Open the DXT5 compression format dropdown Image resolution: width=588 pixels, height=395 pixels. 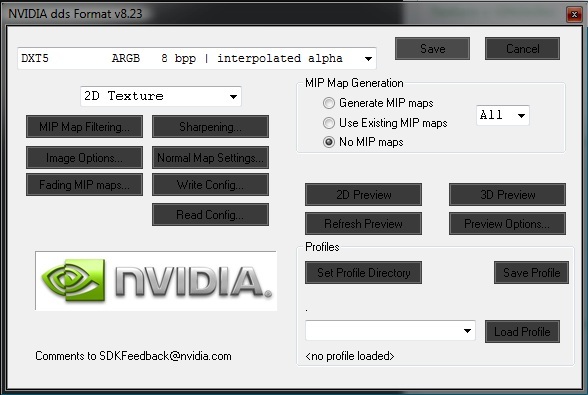click(x=196, y=59)
